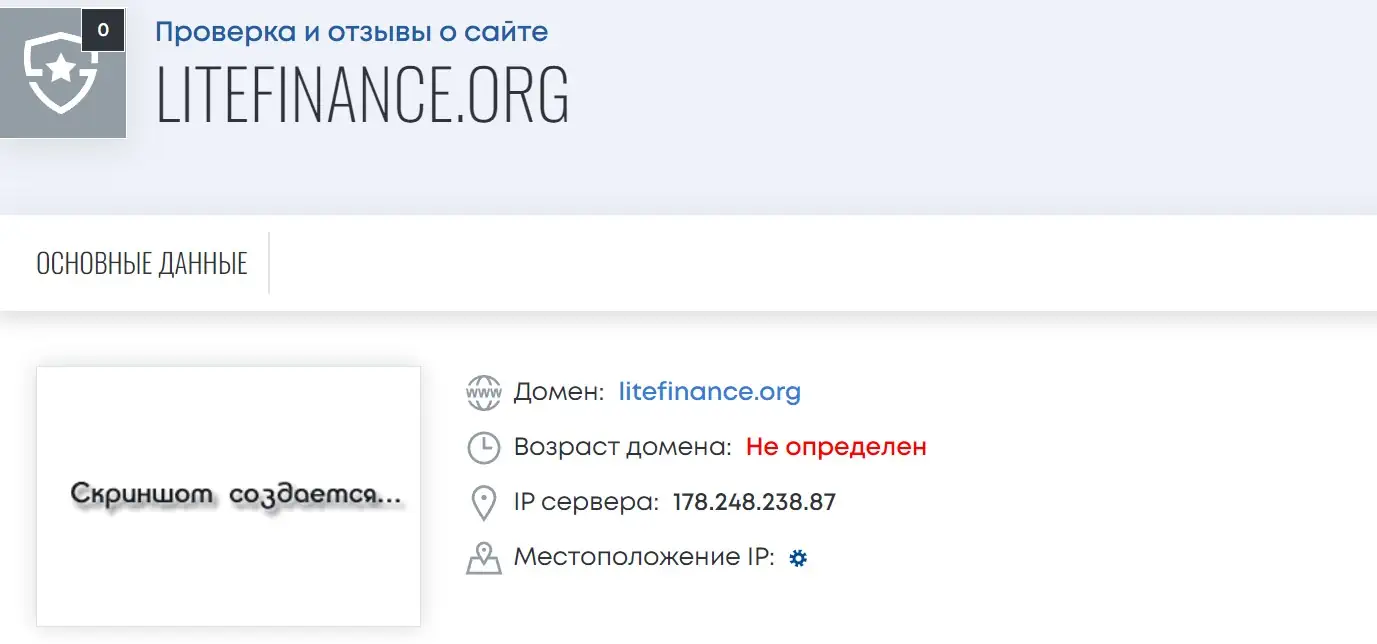The image size is (1377, 644).
Task: Click the location pin server IP icon
Action: point(484,503)
